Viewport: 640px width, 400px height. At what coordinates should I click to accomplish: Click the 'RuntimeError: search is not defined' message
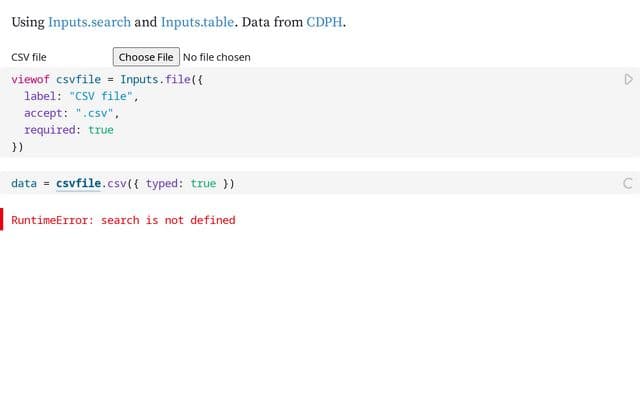tap(123, 220)
